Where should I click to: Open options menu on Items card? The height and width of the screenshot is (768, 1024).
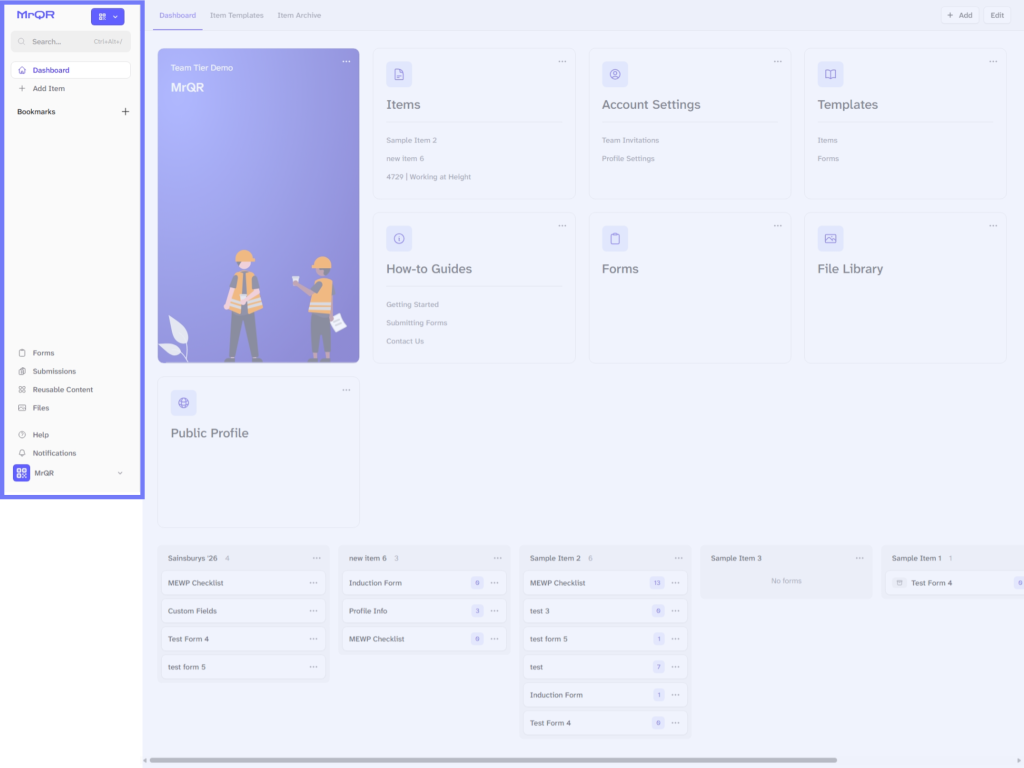coord(562,61)
